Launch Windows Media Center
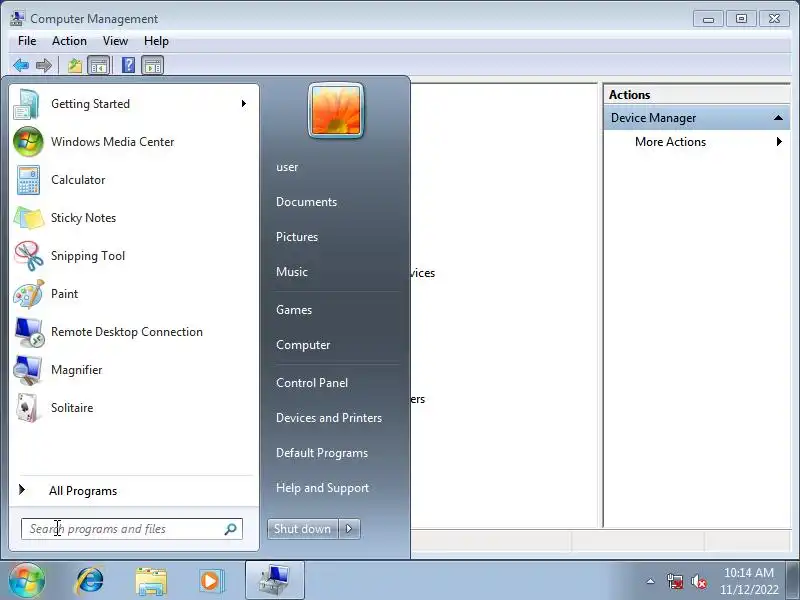 134,142
